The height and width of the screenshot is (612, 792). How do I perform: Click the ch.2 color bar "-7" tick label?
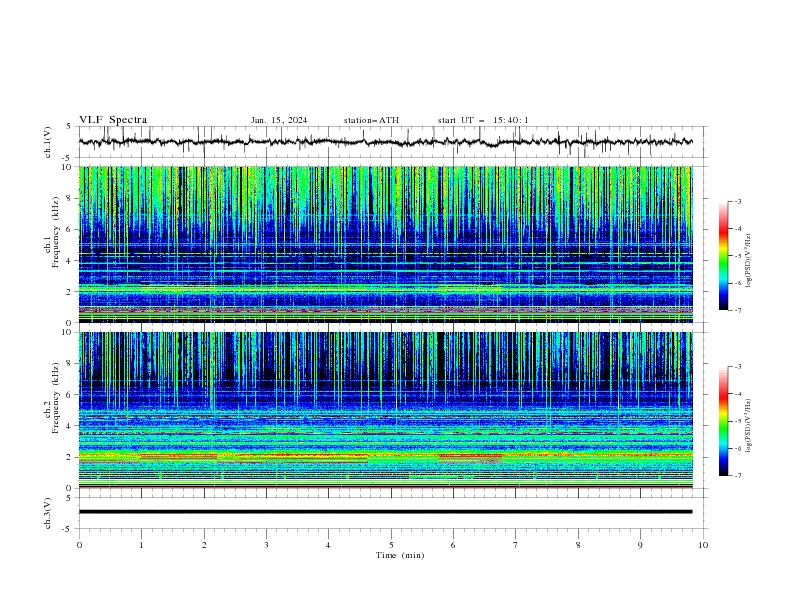click(738, 476)
